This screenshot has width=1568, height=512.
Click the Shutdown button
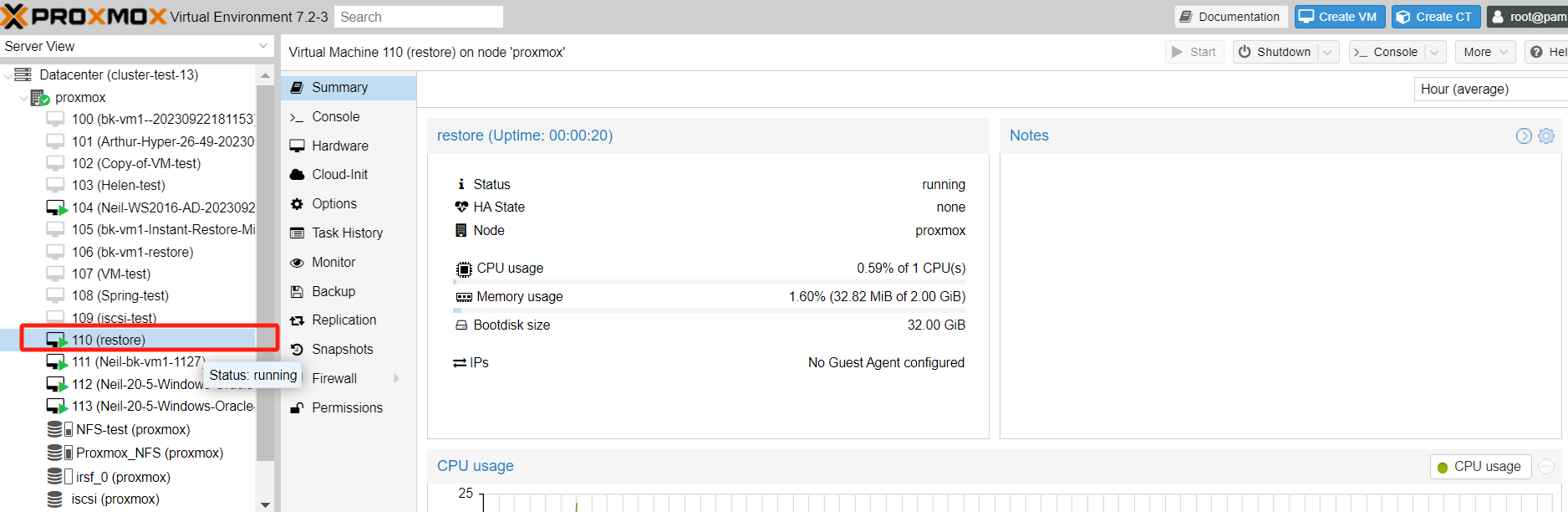click(1275, 52)
